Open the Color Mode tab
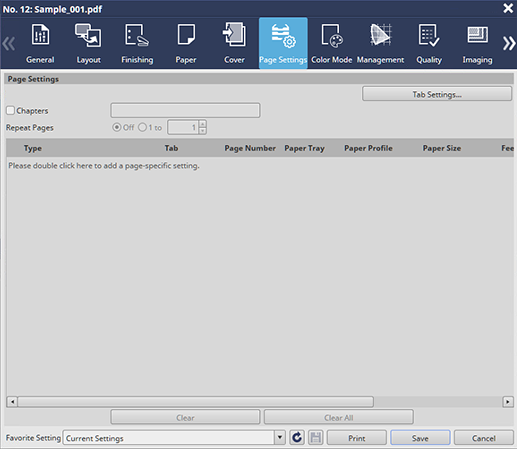The width and height of the screenshot is (517, 449). [332, 43]
